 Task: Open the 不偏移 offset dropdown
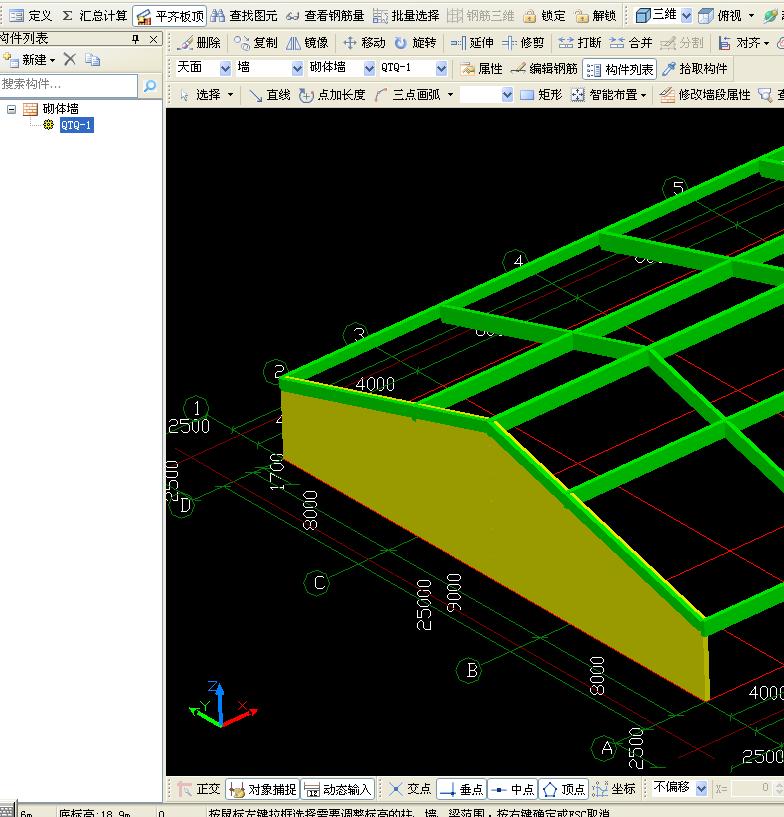click(x=701, y=789)
